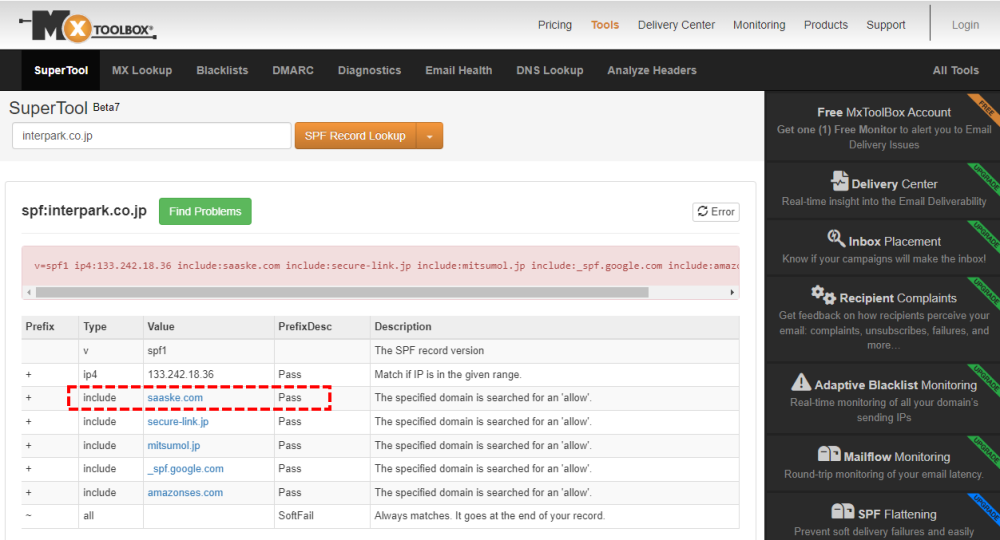
Task: Open the Blacklists tab
Action: [x=222, y=71]
